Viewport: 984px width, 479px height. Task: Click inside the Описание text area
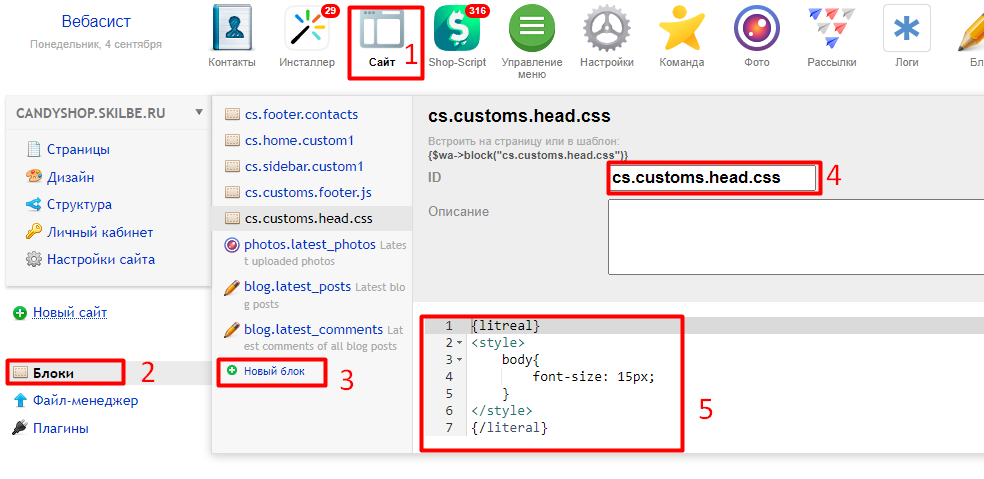tap(795, 236)
